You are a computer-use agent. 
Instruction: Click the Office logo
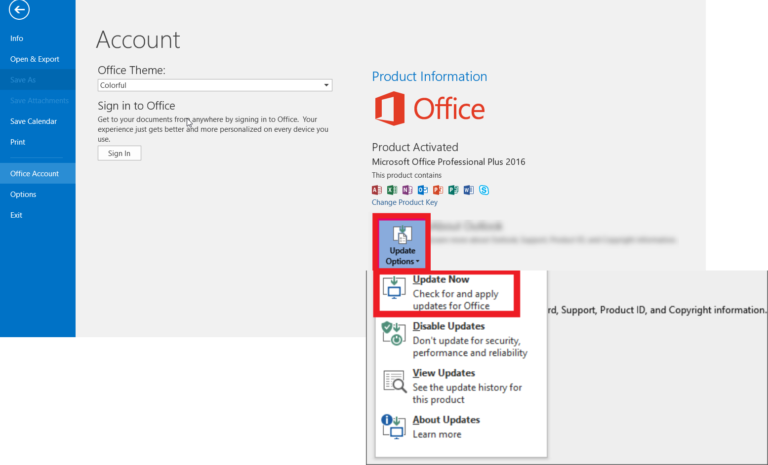[x=429, y=109]
